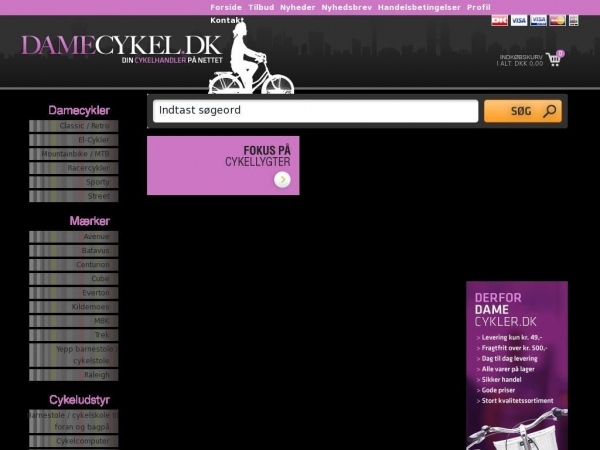Click the Cykeludstyr section heading
The width and height of the screenshot is (600, 450).
pyautogui.click(x=80, y=400)
